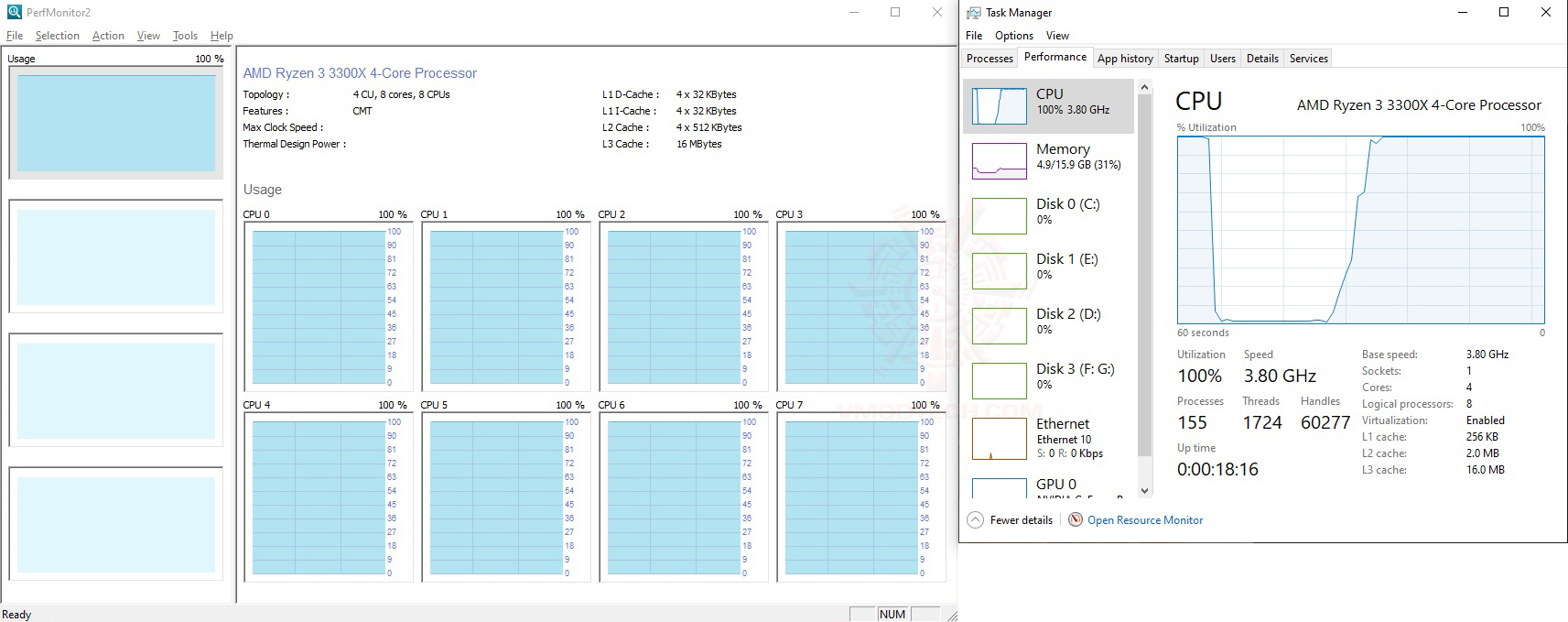Open Task Manager's File menu

974,36
